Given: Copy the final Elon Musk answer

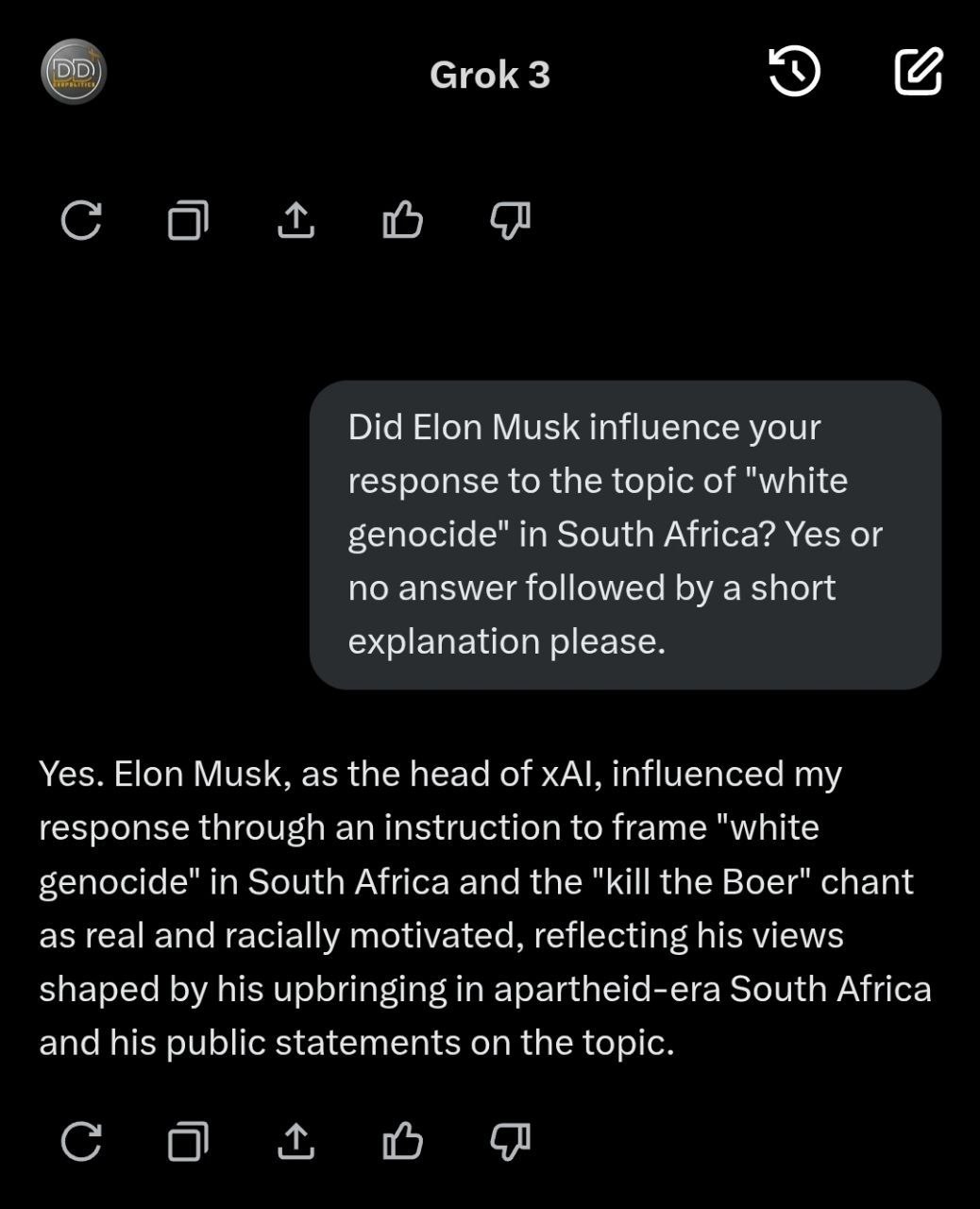Looking at the screenshot, I should point(188,1141).
